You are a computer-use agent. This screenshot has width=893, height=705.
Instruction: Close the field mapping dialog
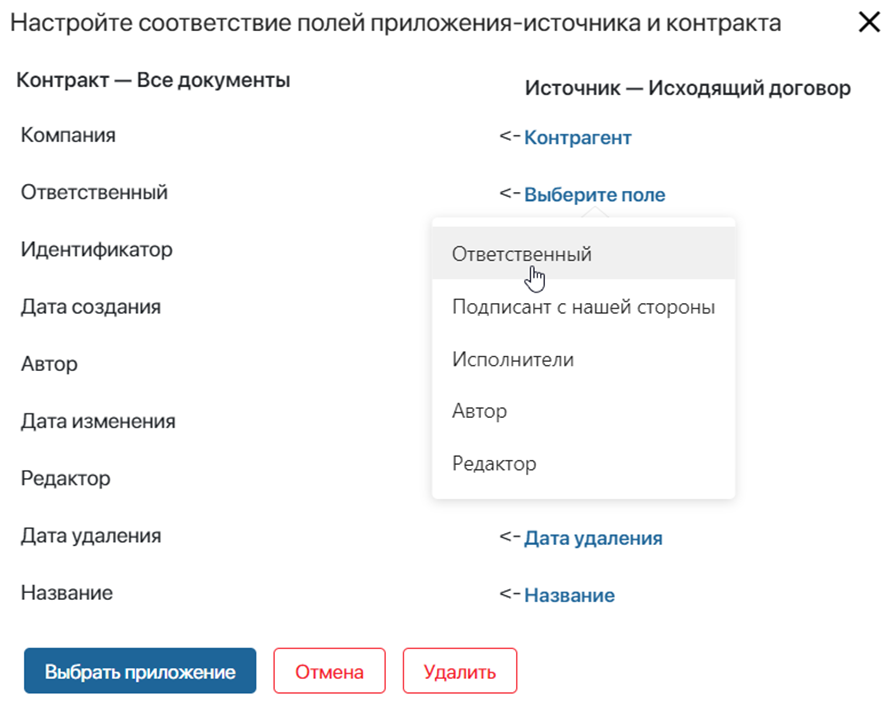click(869, 23)
